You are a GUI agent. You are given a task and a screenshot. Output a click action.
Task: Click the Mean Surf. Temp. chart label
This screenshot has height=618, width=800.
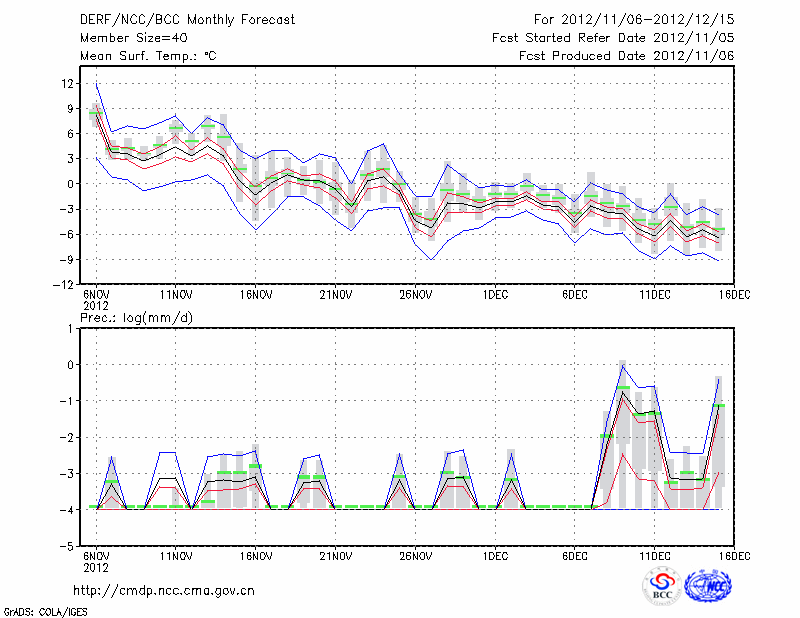(148, 56)
